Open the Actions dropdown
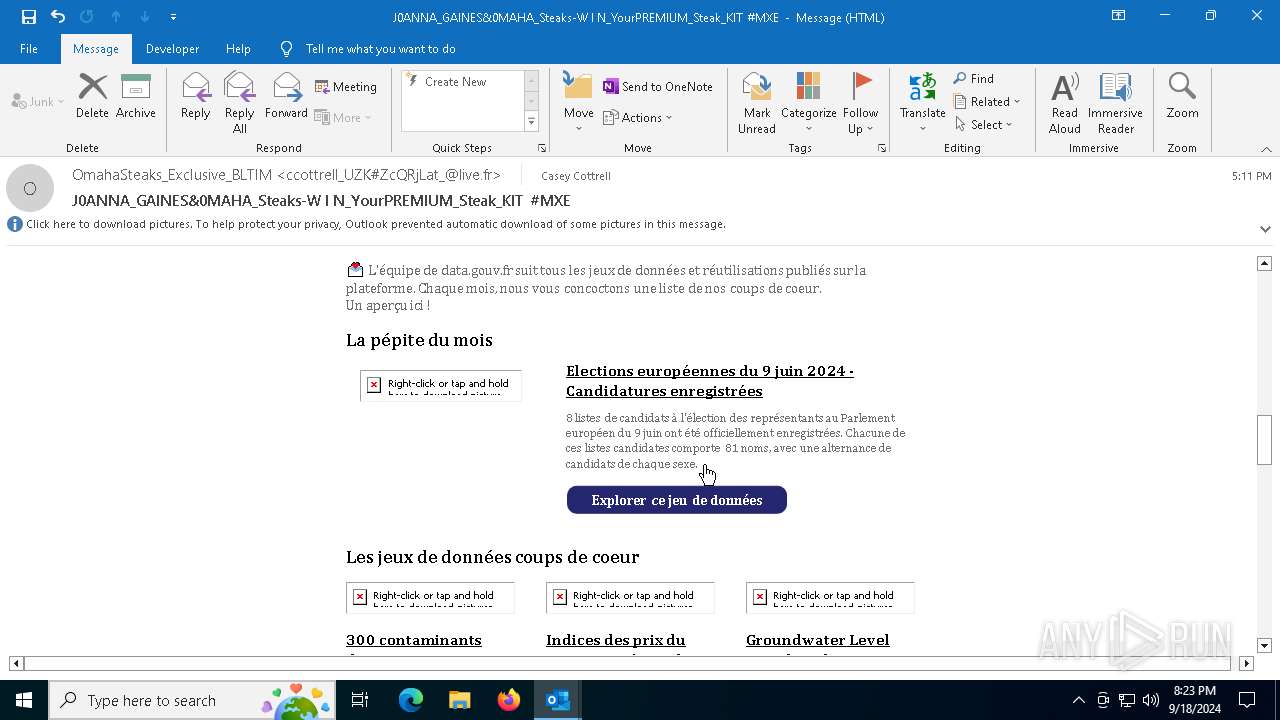Viewport: 1280px width, 720px height. pos(638,117)
